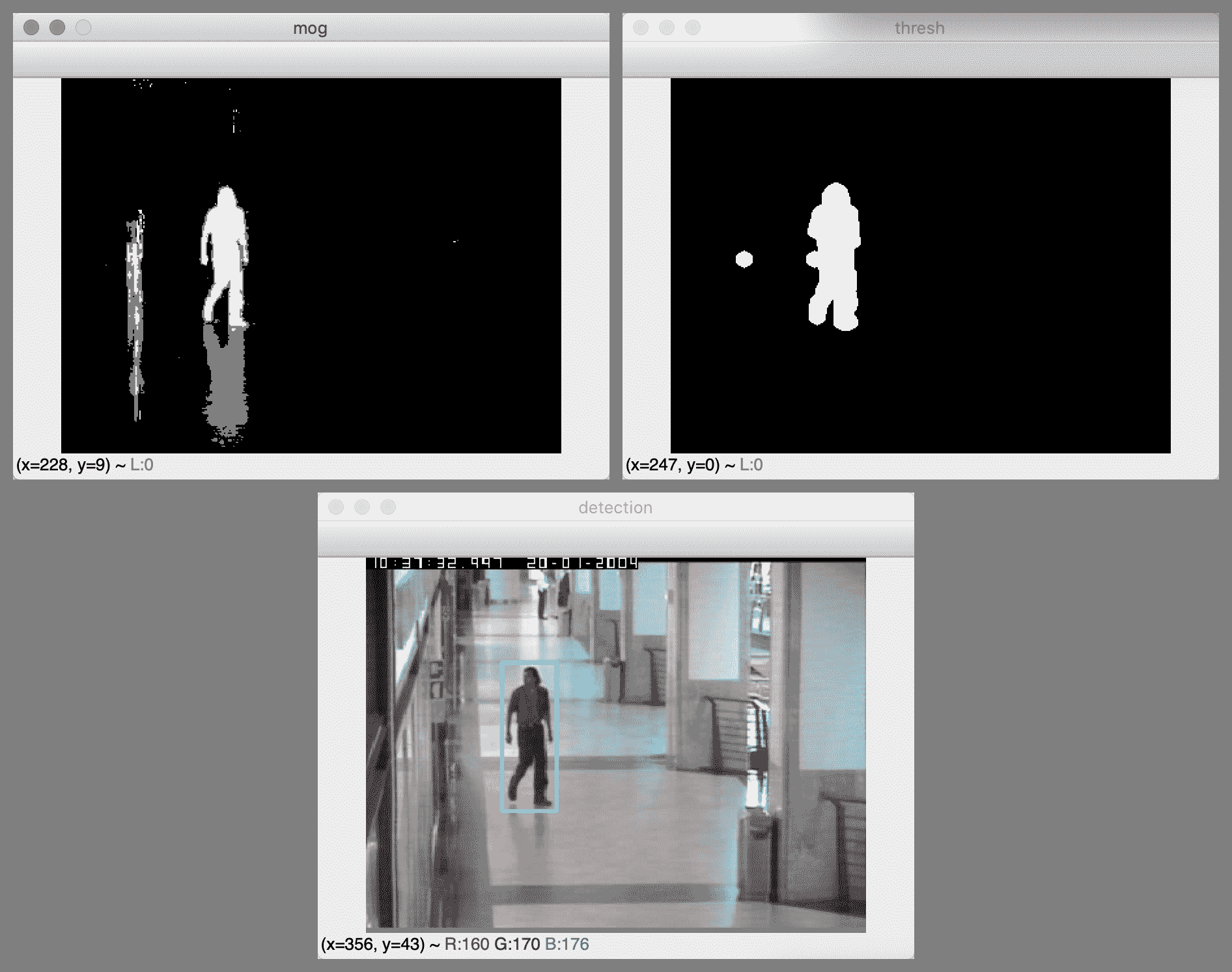1232x972 pixels.
Task: Zoom the thresh window
Action: [x=693, y=27]
